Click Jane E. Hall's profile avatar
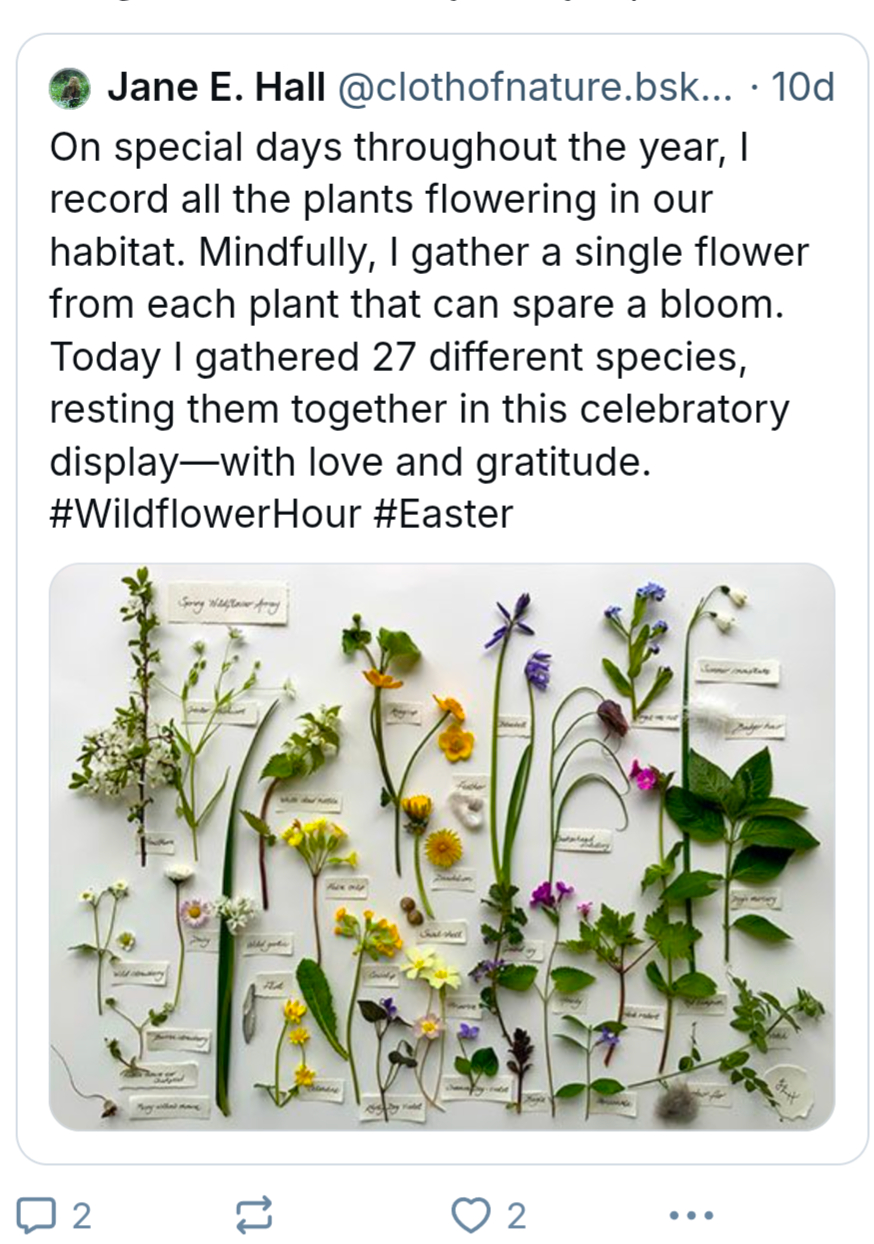 click(70, 89)
